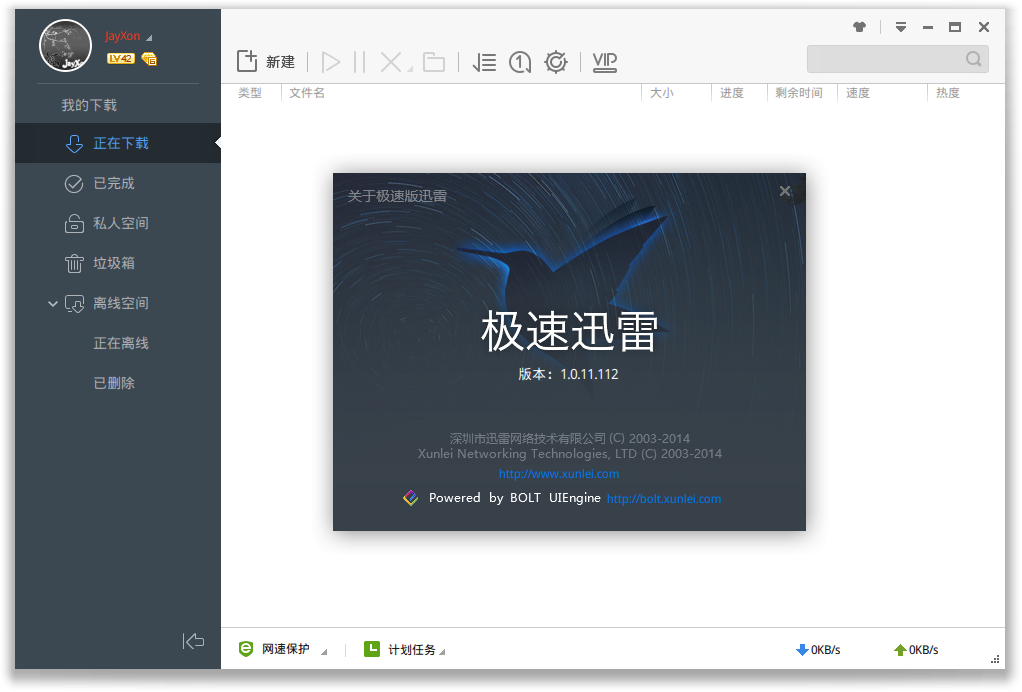Click the BOLT UIEngine colorful logo icon

(x=411, y=498)
